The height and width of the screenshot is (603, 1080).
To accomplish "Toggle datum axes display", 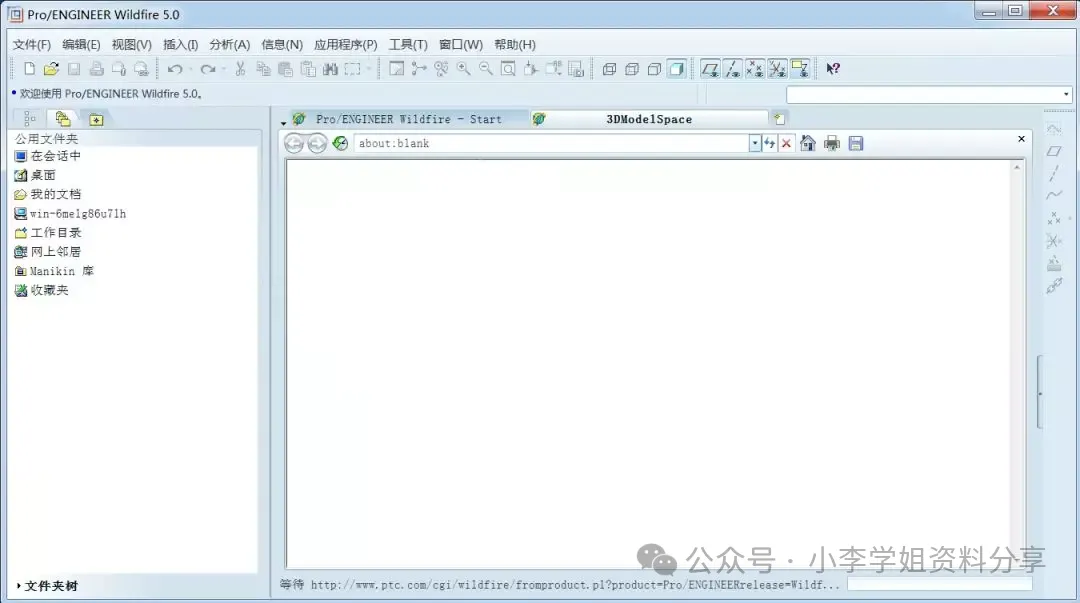I will 732,68.
